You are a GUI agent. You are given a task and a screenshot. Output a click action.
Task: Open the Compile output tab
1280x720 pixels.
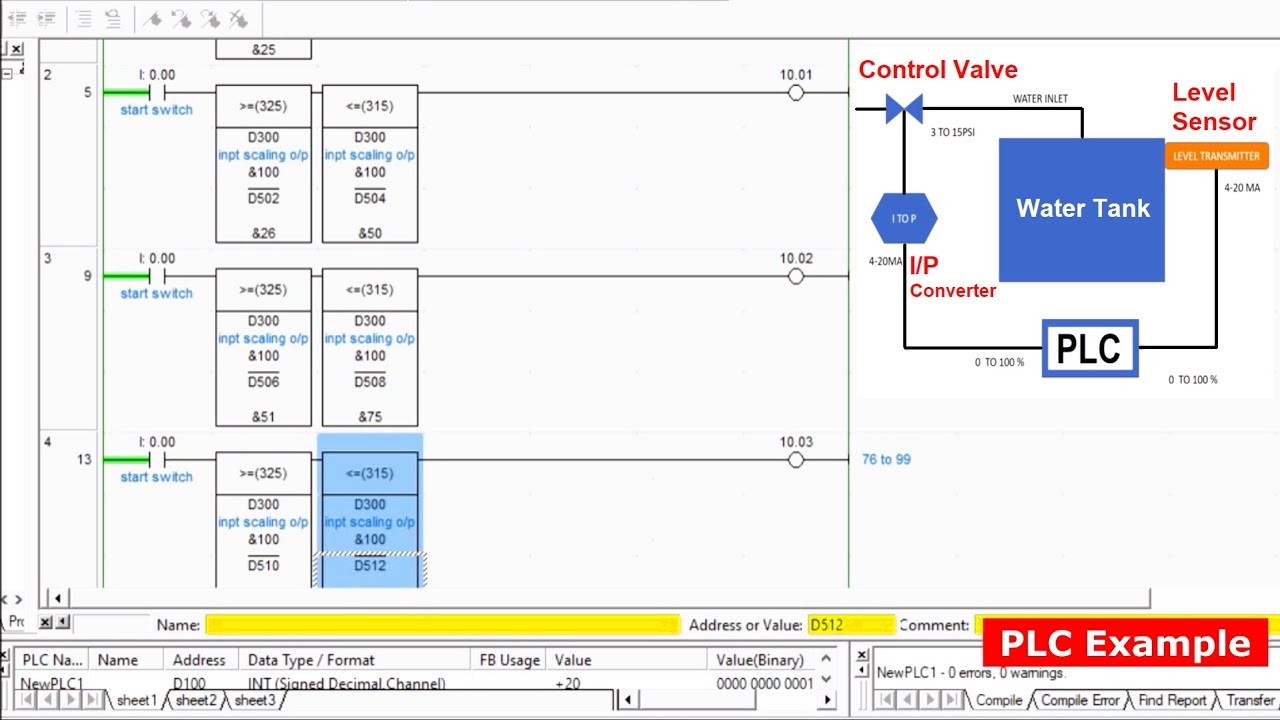click(x=999, y=700)
